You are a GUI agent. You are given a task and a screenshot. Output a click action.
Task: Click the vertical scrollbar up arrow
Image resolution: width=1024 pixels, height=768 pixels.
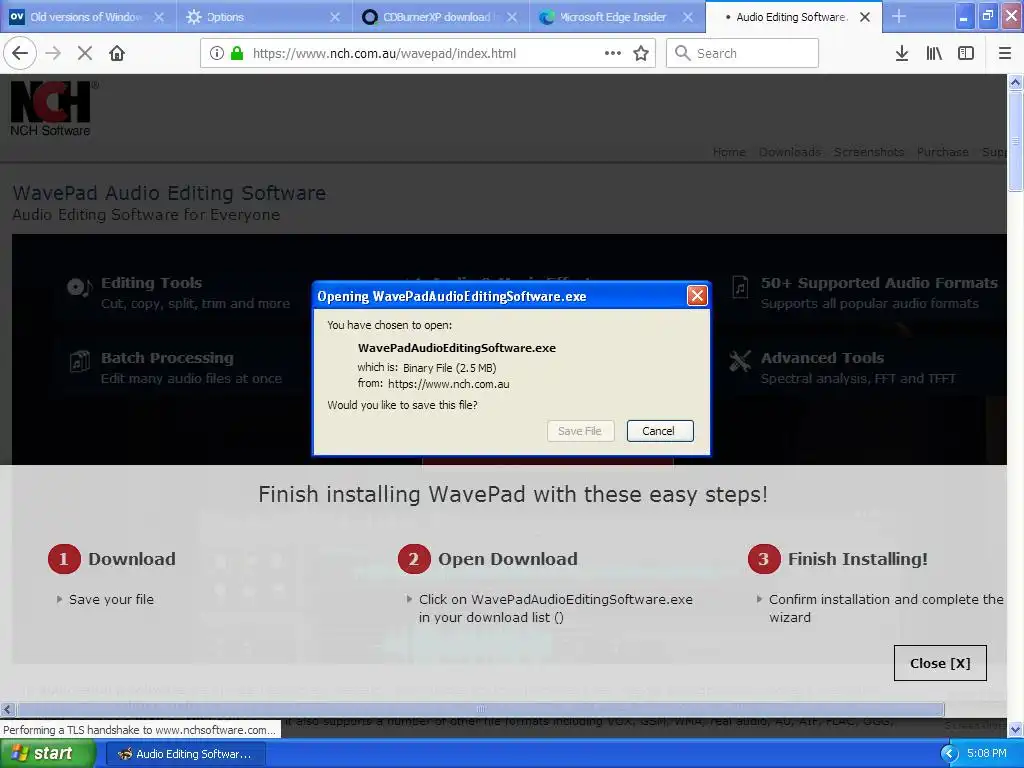[1015, 82]
